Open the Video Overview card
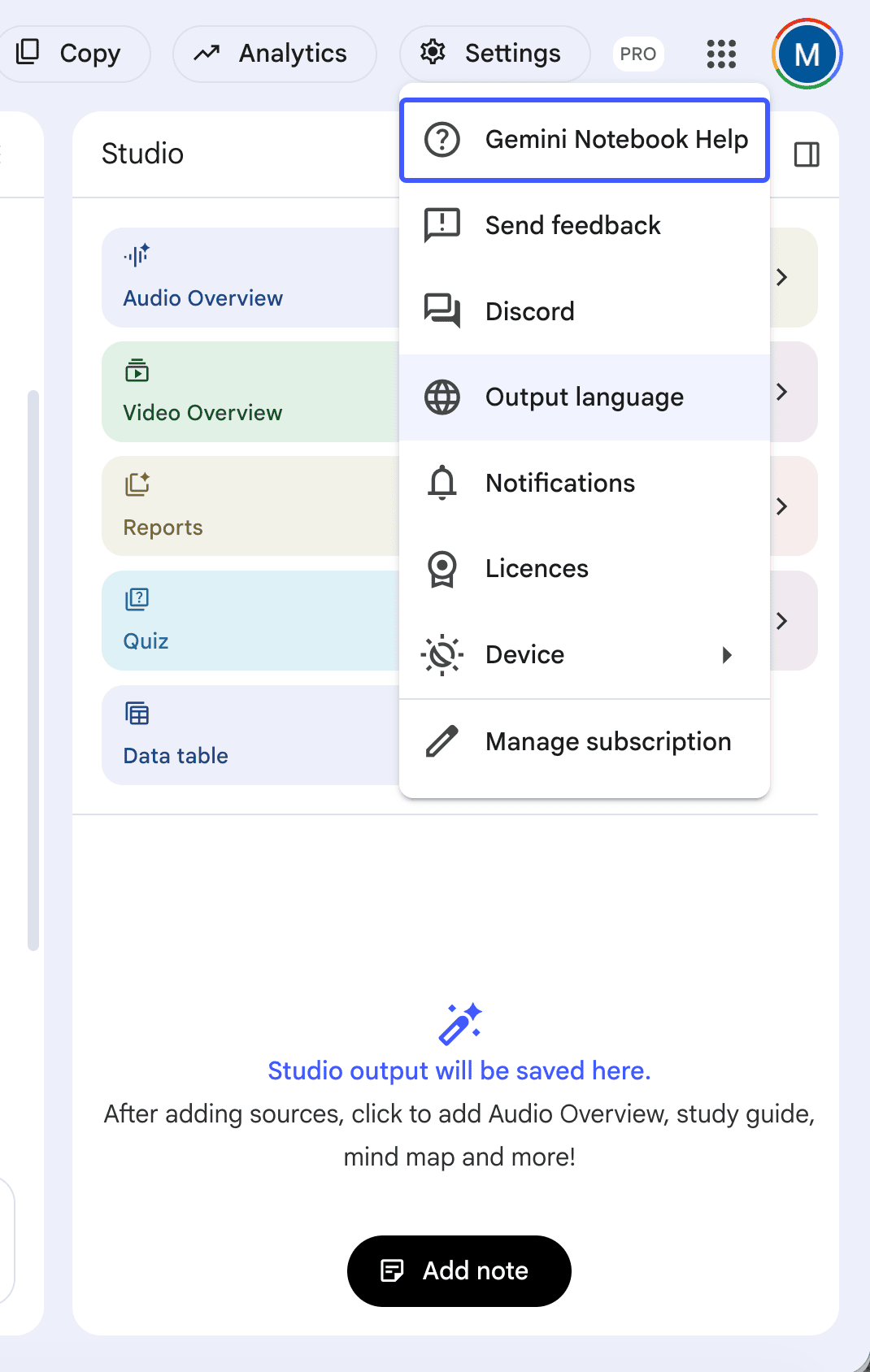This screenshot has width=870, height=1372. [250, 392]
